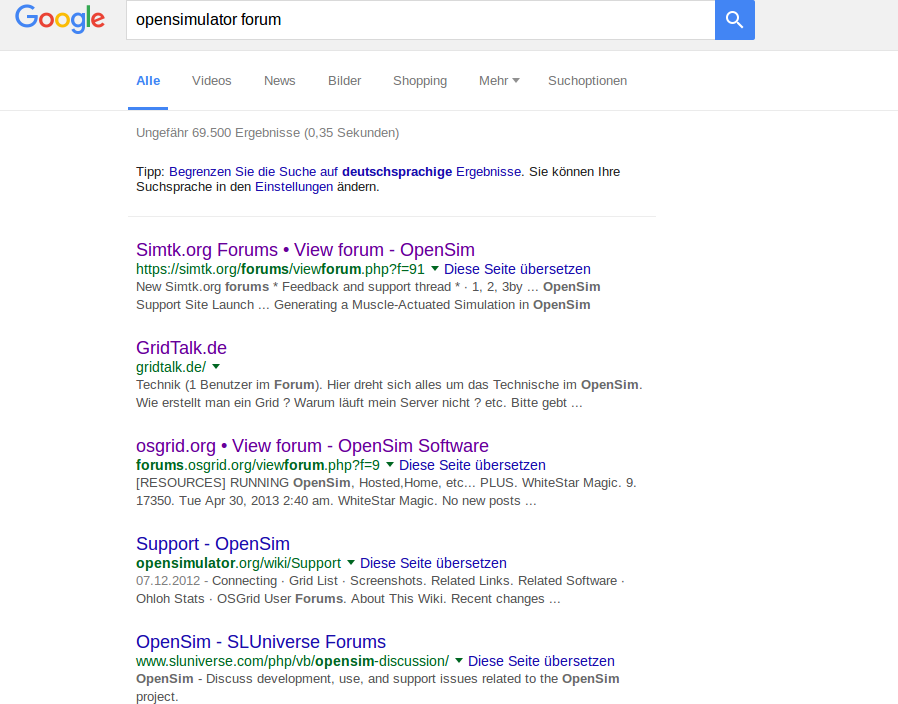Screen dimensions: 898x704
Task: Click the blue magnifier search button
Action: 735,19
